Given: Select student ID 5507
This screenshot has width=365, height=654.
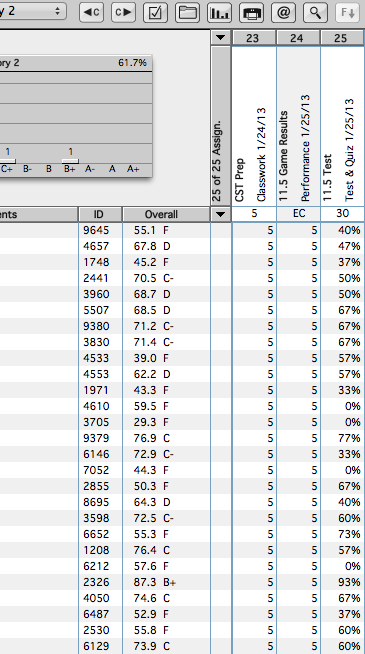Looking at the screenshot, I should tap(96, 310).
